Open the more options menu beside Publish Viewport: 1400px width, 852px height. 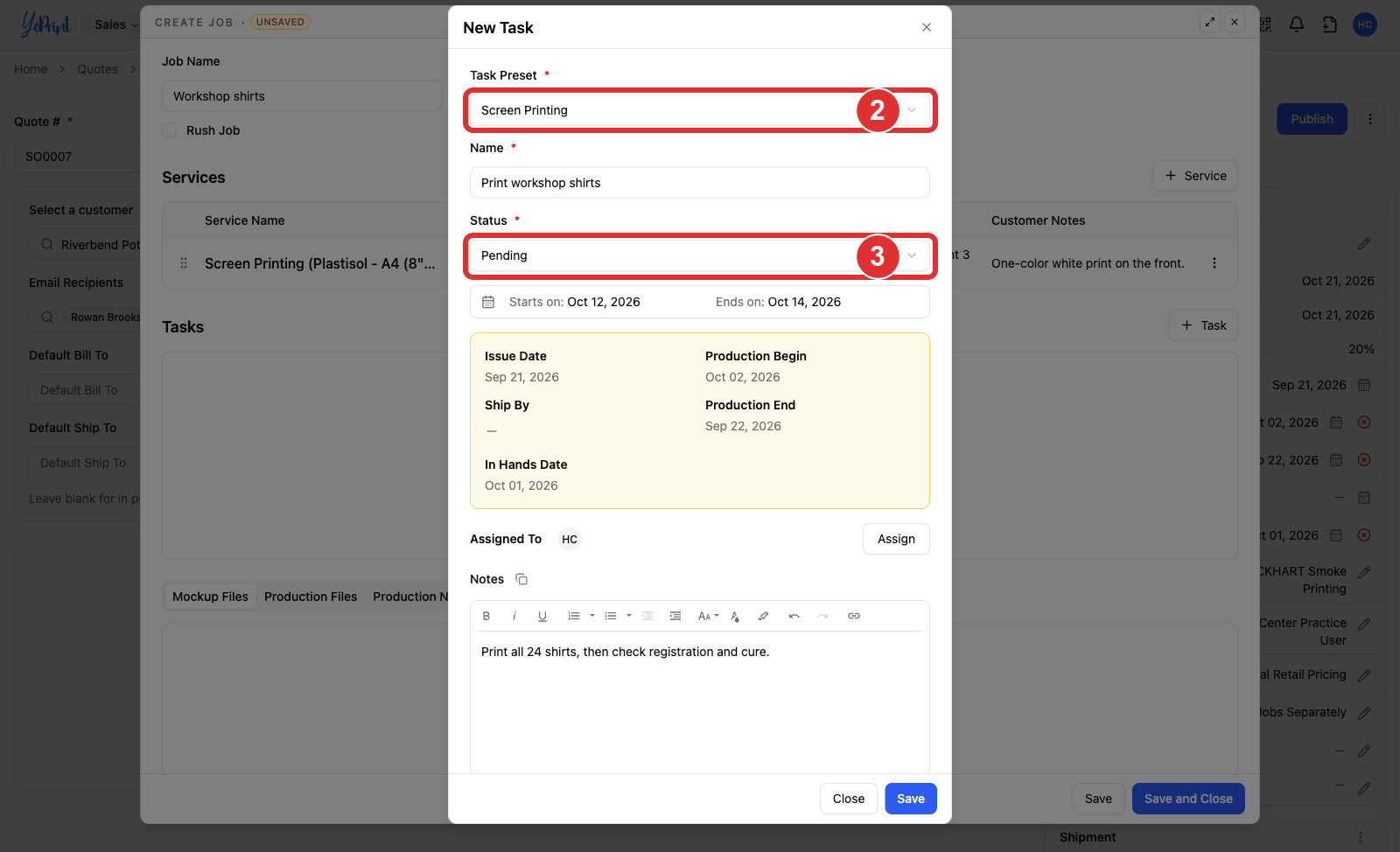click(1370, 119)
